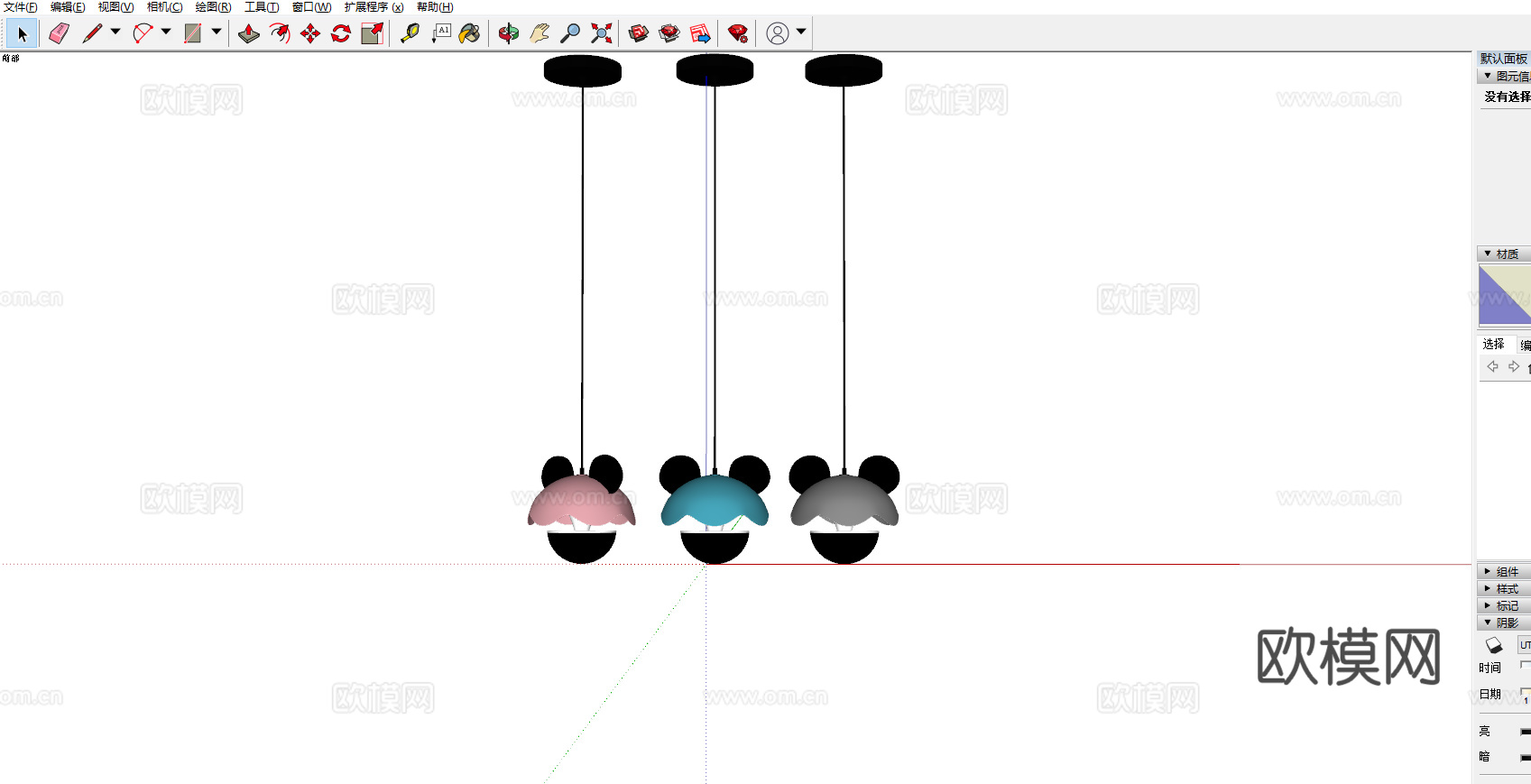The height and width of the screenshot is (784, 1531).
Task: Toggle the shadow display icon
Action: point(1494,645)
